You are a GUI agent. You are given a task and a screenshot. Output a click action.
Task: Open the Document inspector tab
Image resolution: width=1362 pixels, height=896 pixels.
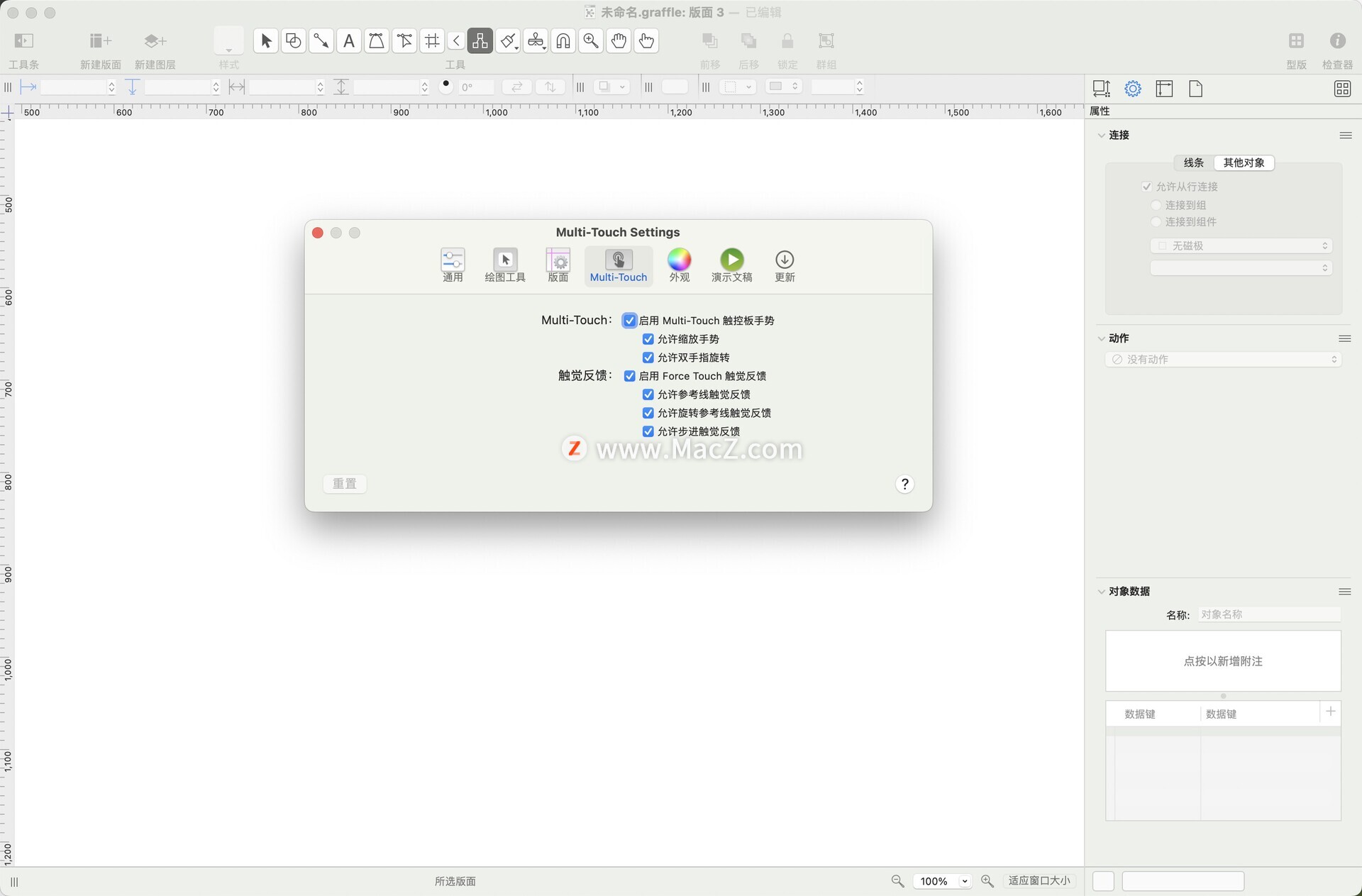pos(1195,89)
